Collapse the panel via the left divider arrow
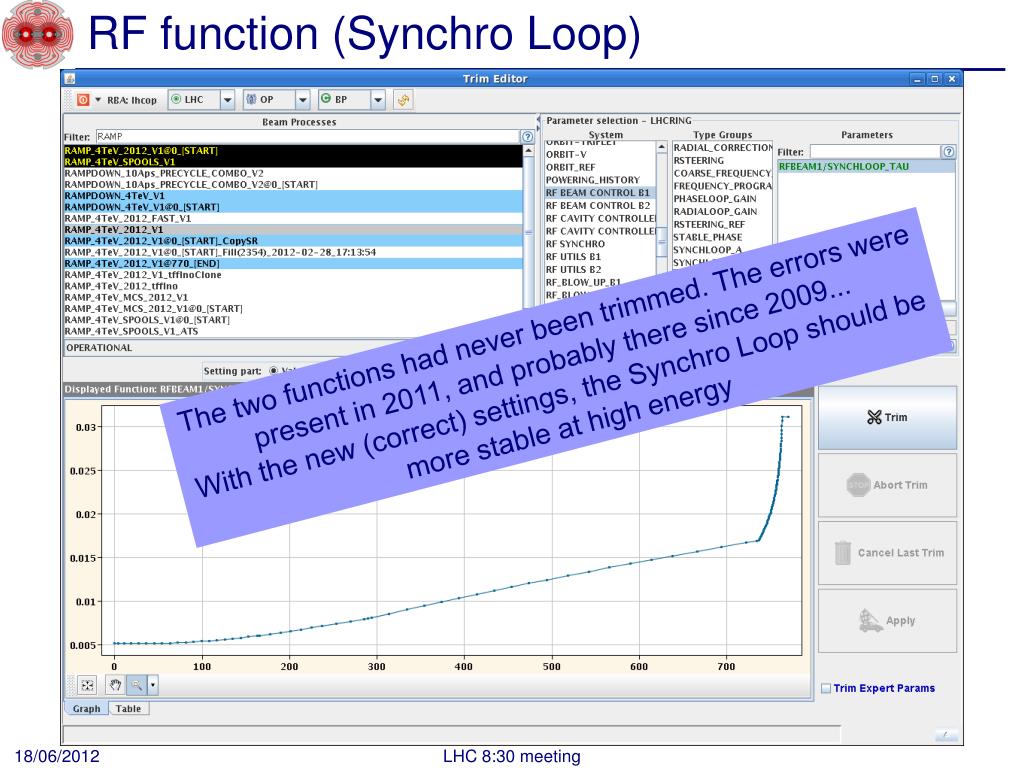1024x768 pixels. coord(539,120)
